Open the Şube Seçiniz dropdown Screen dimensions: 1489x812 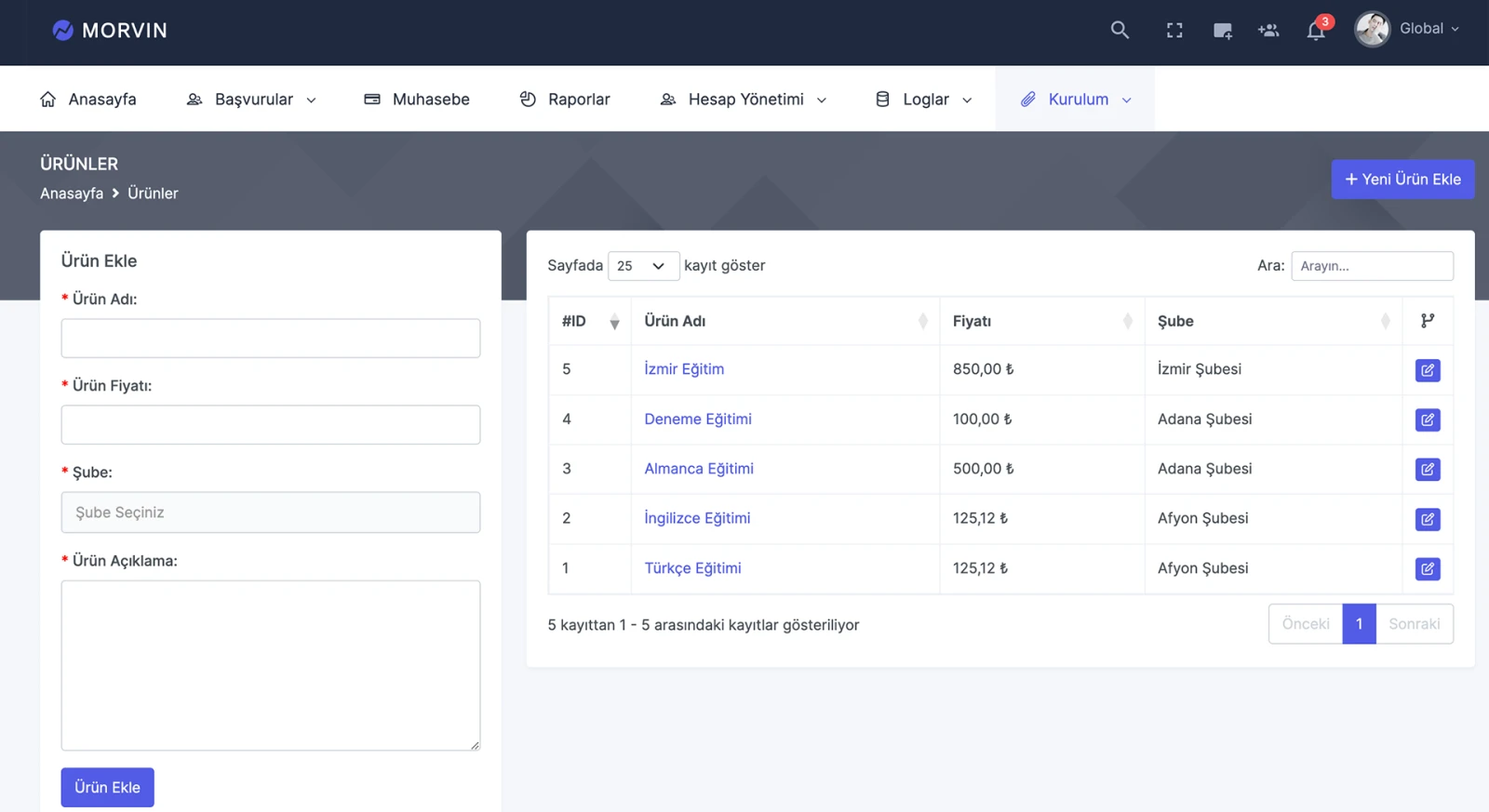coord(271,512)
